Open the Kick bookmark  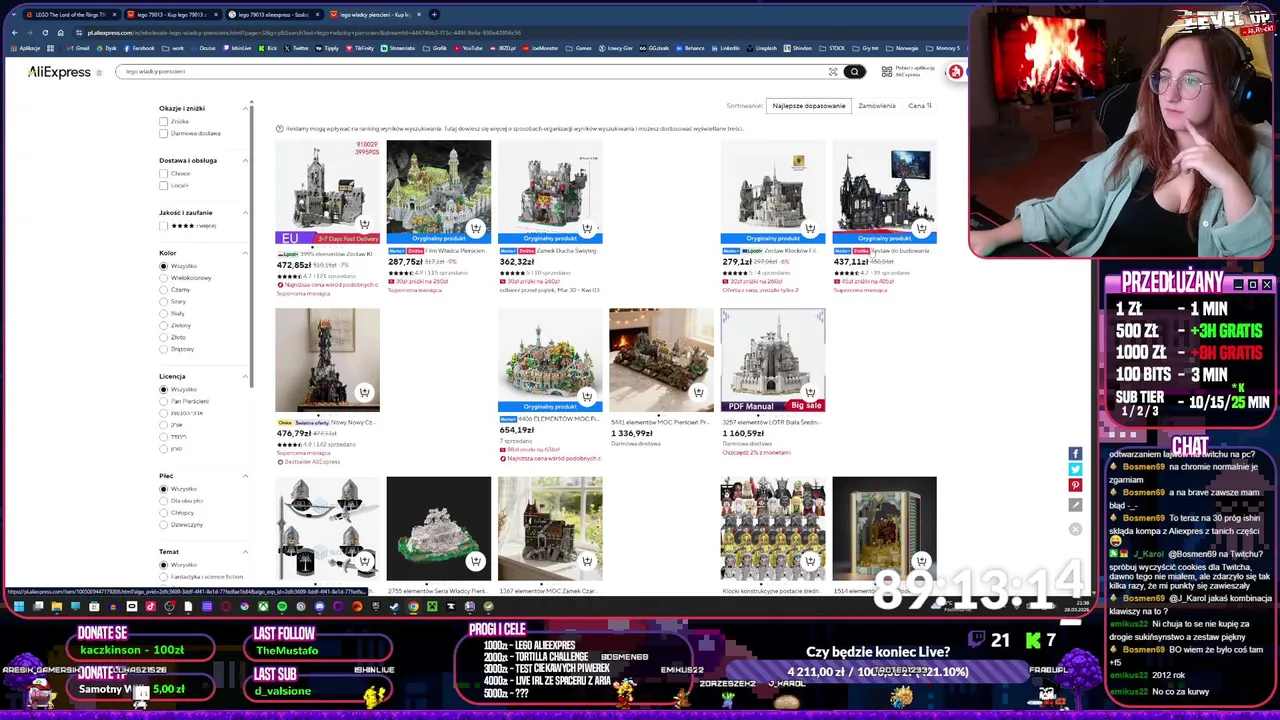(x=267, y=48)
